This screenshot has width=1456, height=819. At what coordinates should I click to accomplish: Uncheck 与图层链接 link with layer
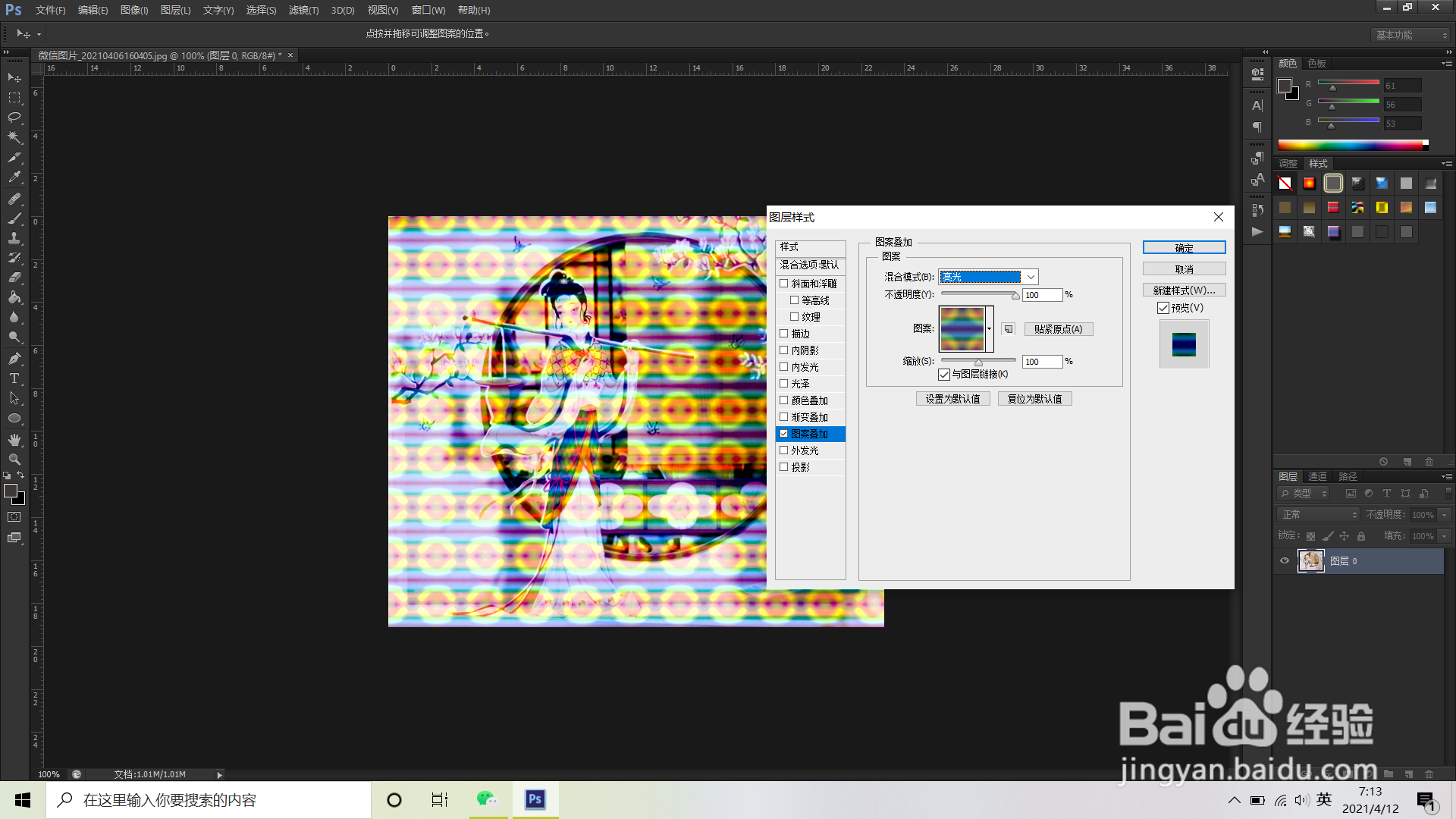pos(944,375)
